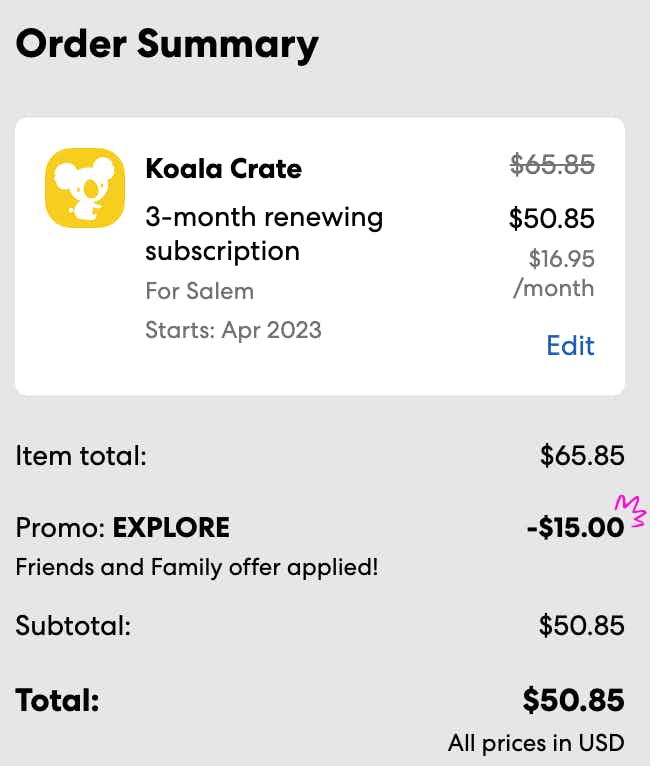Click the Subtotal label

coord(73,627)
